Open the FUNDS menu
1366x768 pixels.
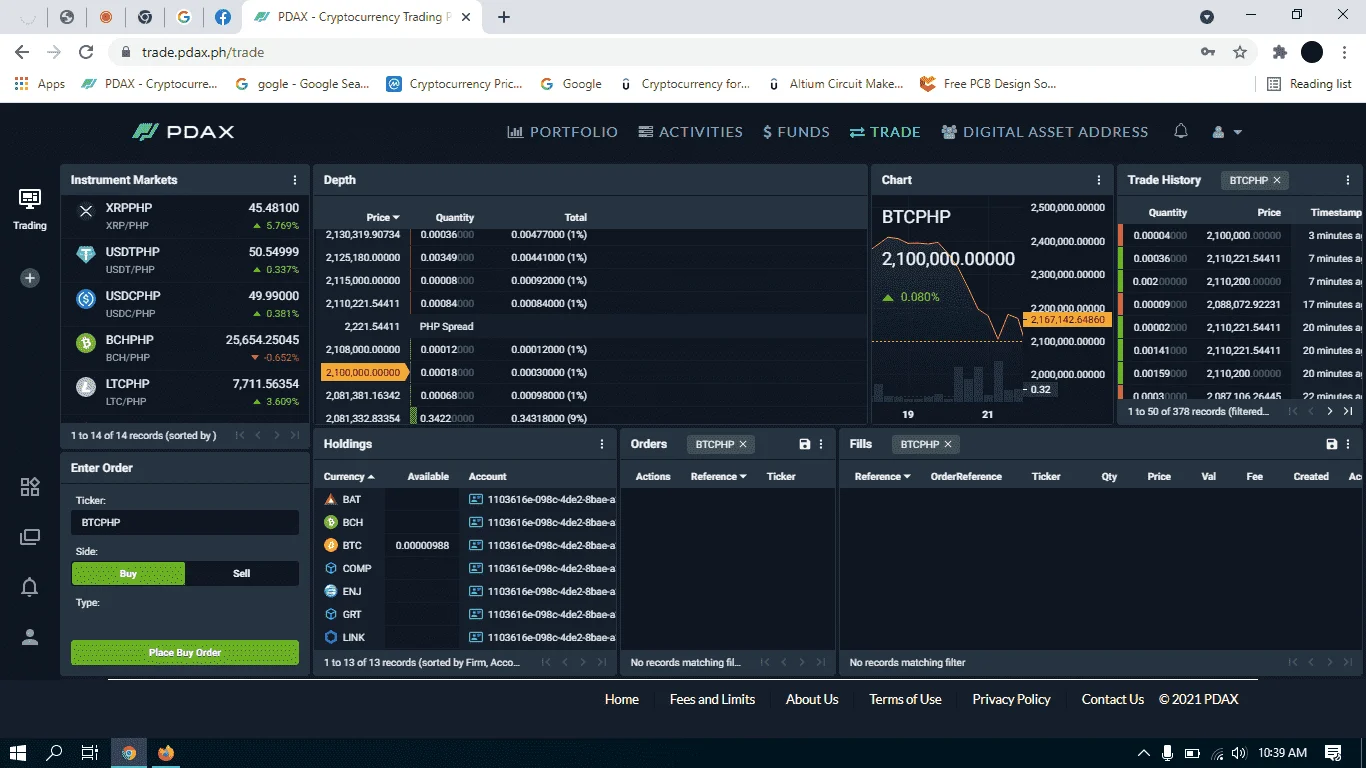796,131
